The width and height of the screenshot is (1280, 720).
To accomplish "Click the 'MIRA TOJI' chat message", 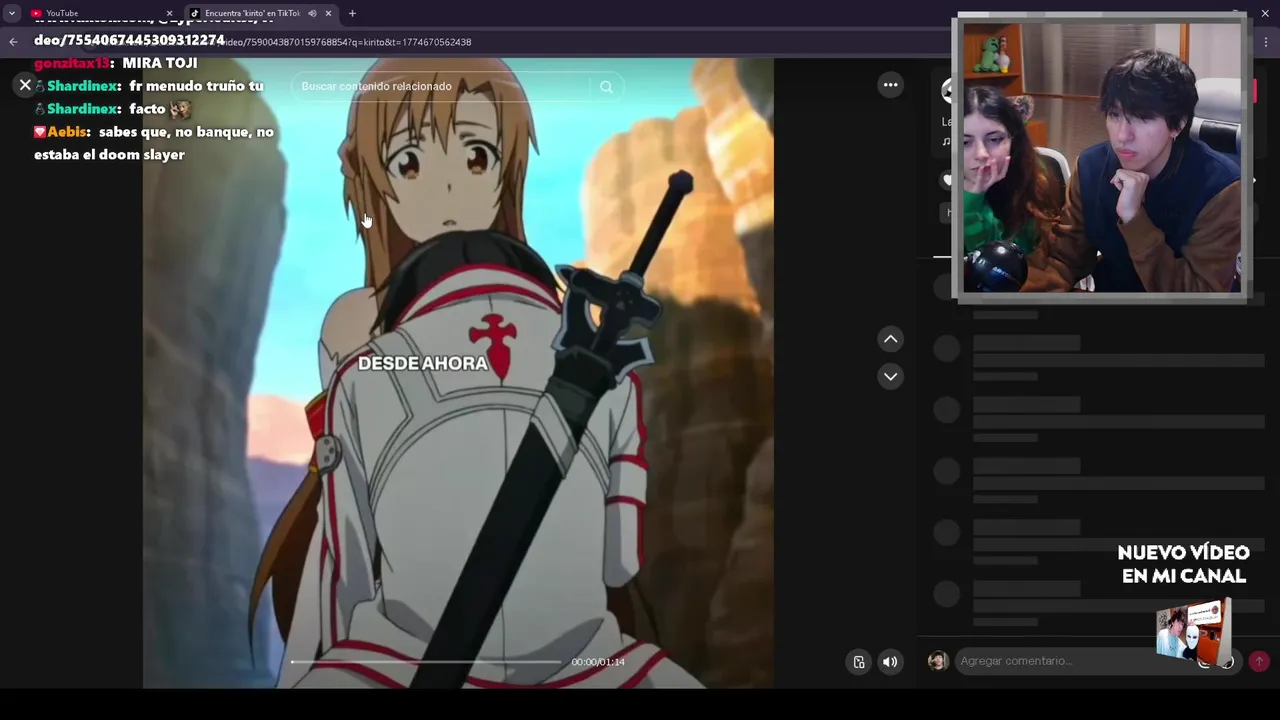I will tap(160, 63).
